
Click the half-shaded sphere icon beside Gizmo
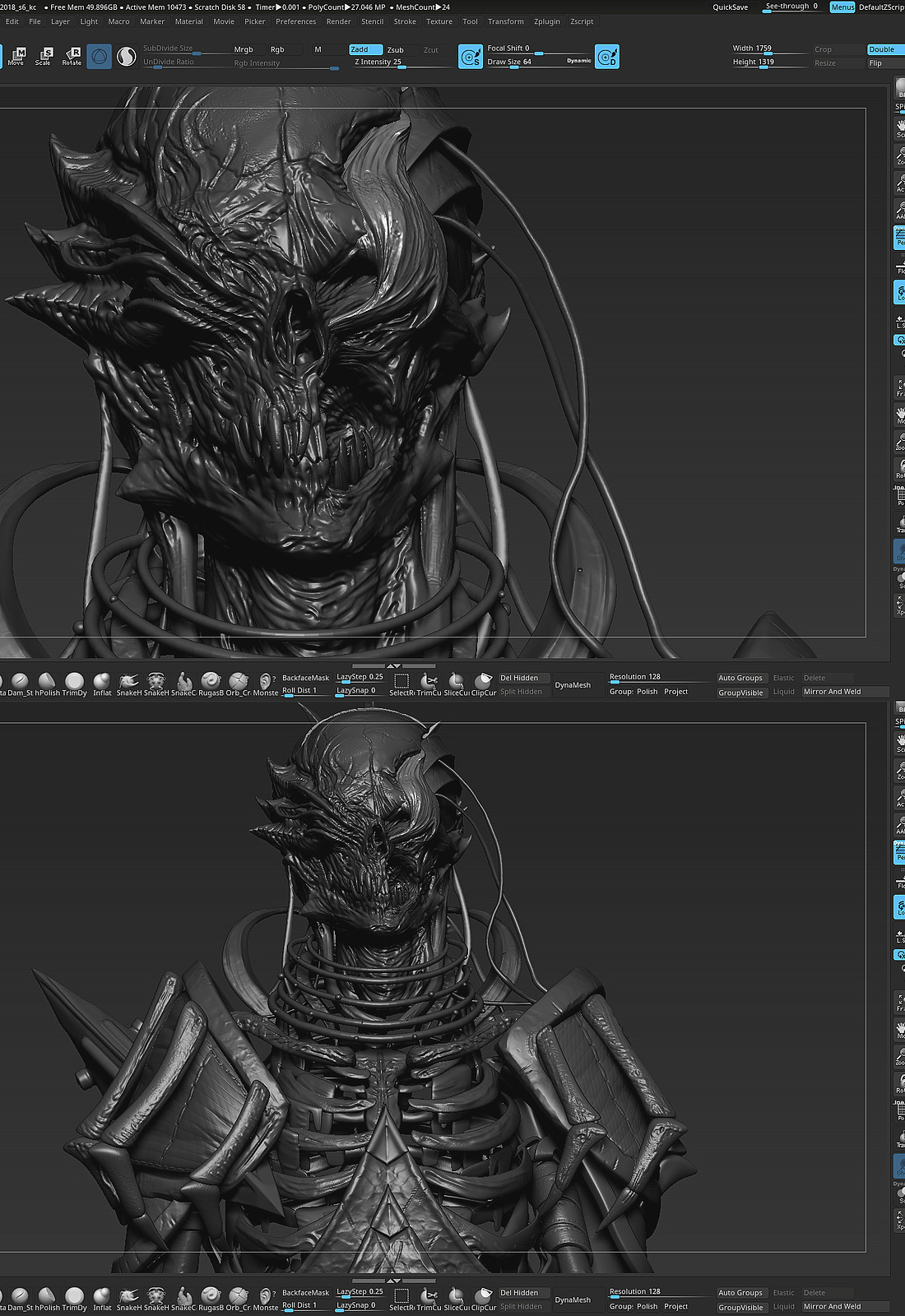pos(127,56)
